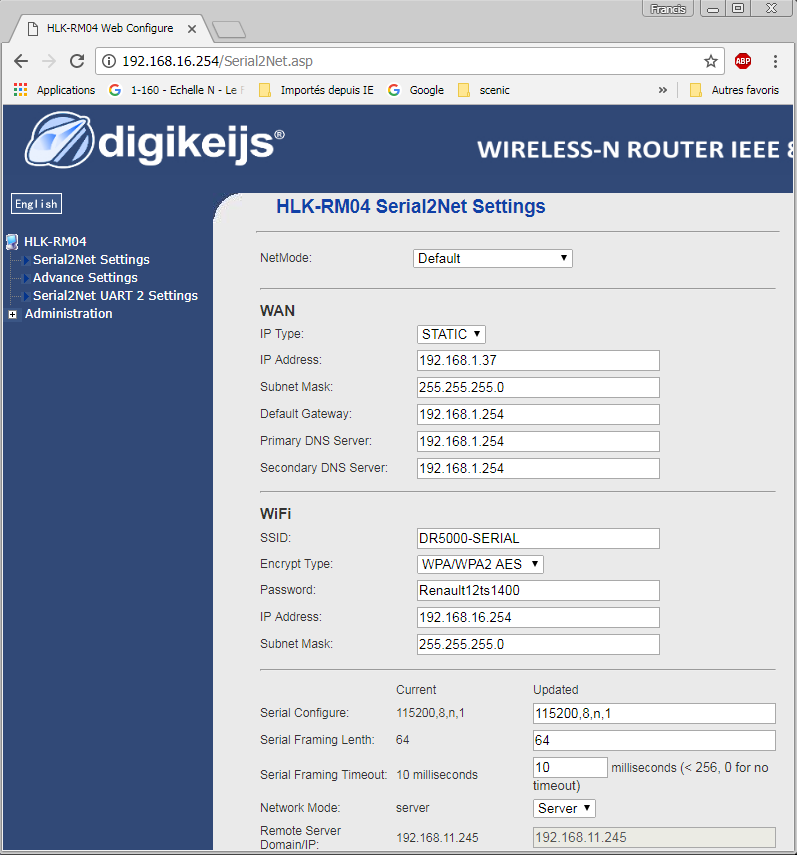The image size is (797, 855).
Task: Open the Chrome three-dot menu
Action: [x=775, y=61]
